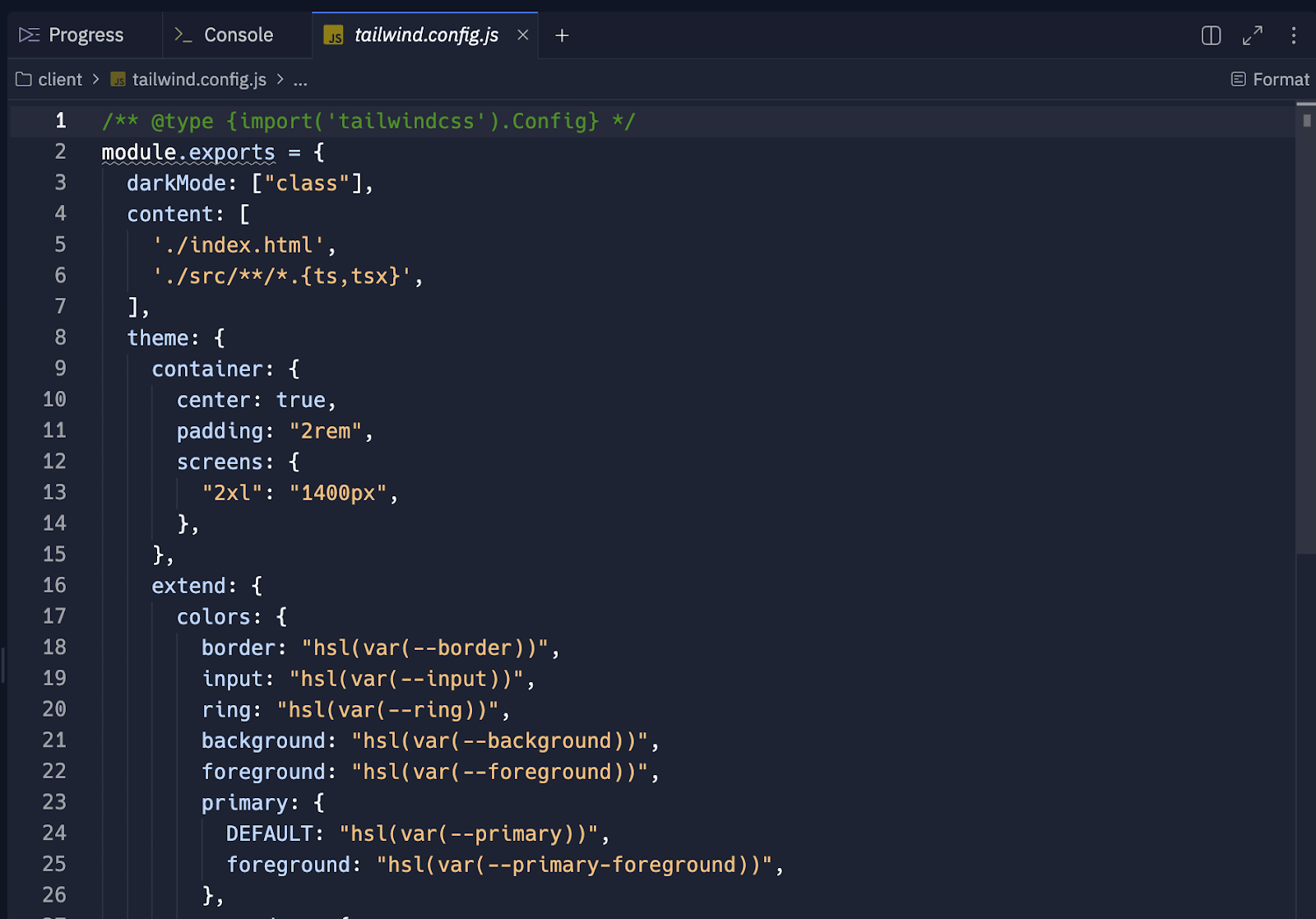Select the tailwind.config.js tab
The image size is (1316, 919).
pyautogui.click(x=426, y=35)
